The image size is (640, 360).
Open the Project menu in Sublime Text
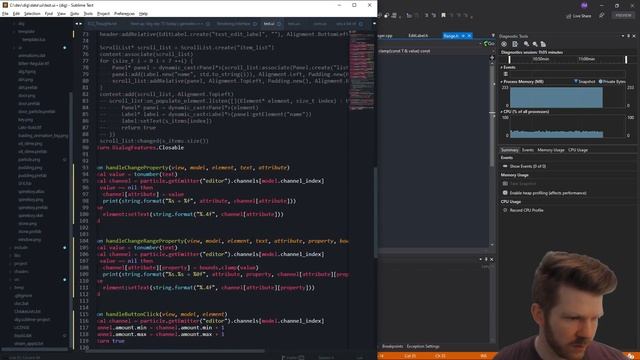(103, 13)
